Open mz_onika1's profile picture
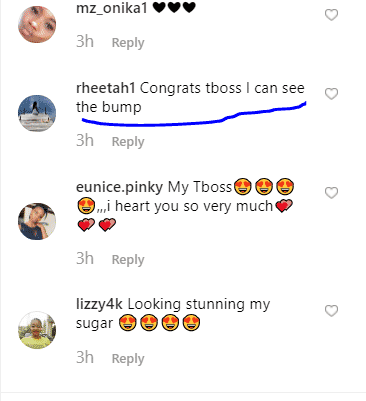 click(x=37, y=24)
